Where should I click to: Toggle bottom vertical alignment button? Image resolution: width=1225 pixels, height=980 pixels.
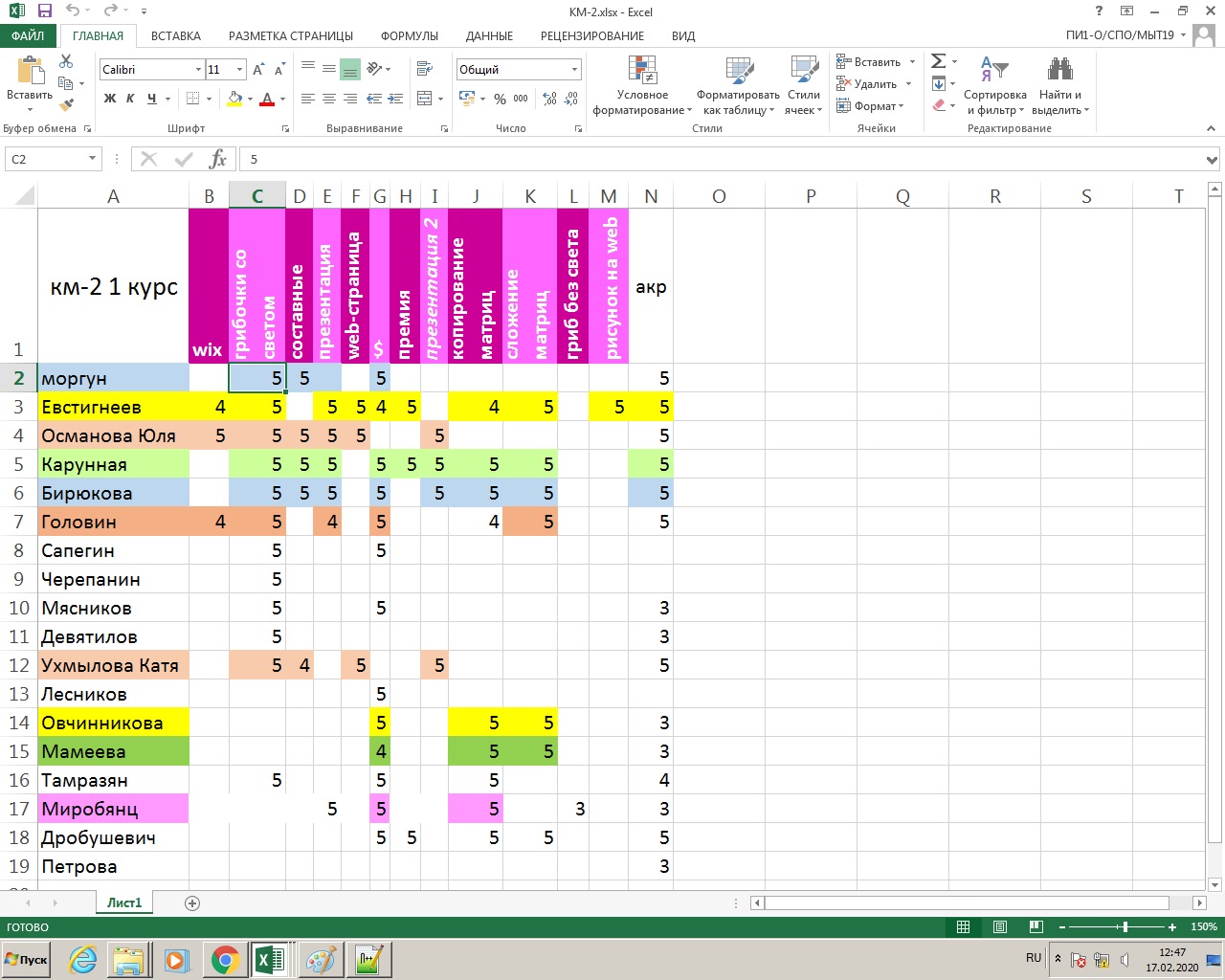coord(349,70)
